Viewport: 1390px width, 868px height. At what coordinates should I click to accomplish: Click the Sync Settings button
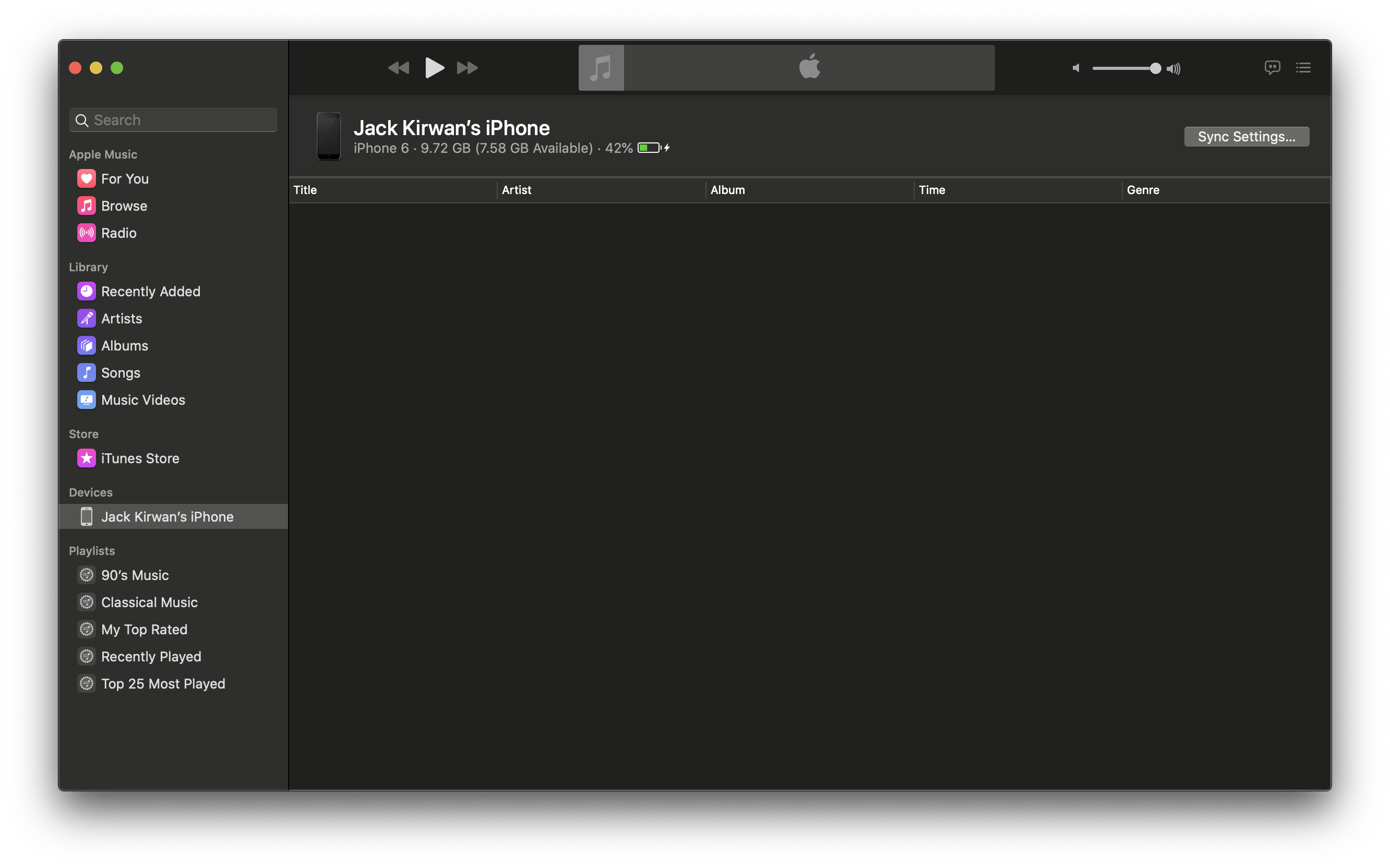click(x=1247, y=137)
